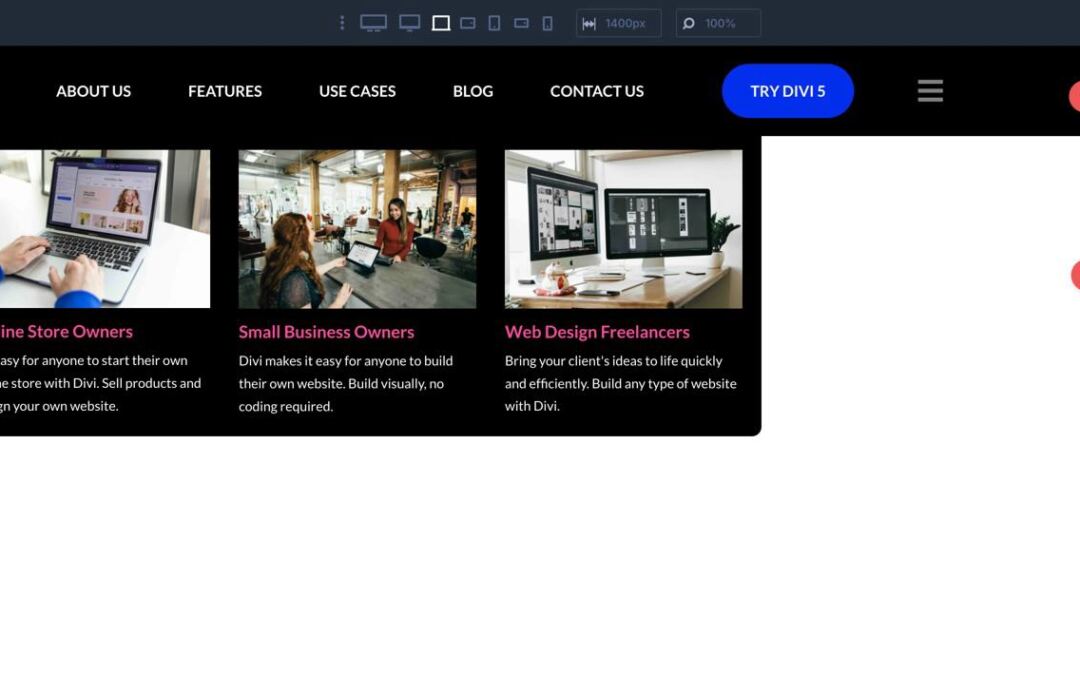Select the highlighted laptop breakpoint icon

[441, 23]
